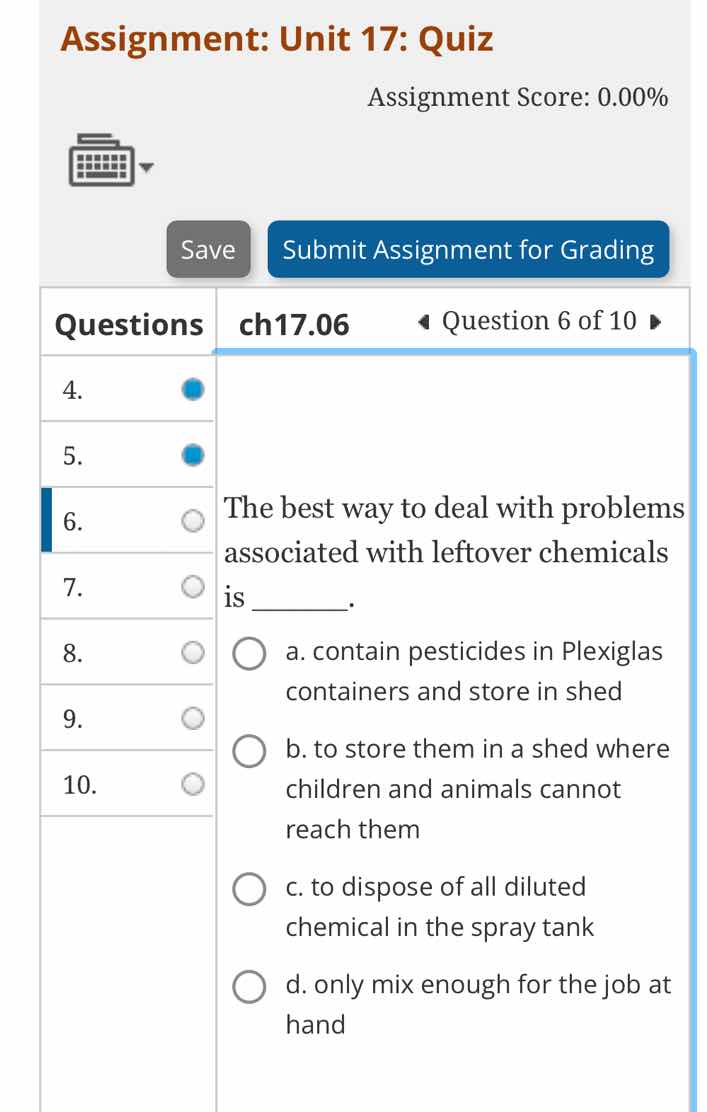The height and width of the screenshot is (1112, 707).
Task: Click the Question 6 of 10 label
Action: (x=539, y=321)
